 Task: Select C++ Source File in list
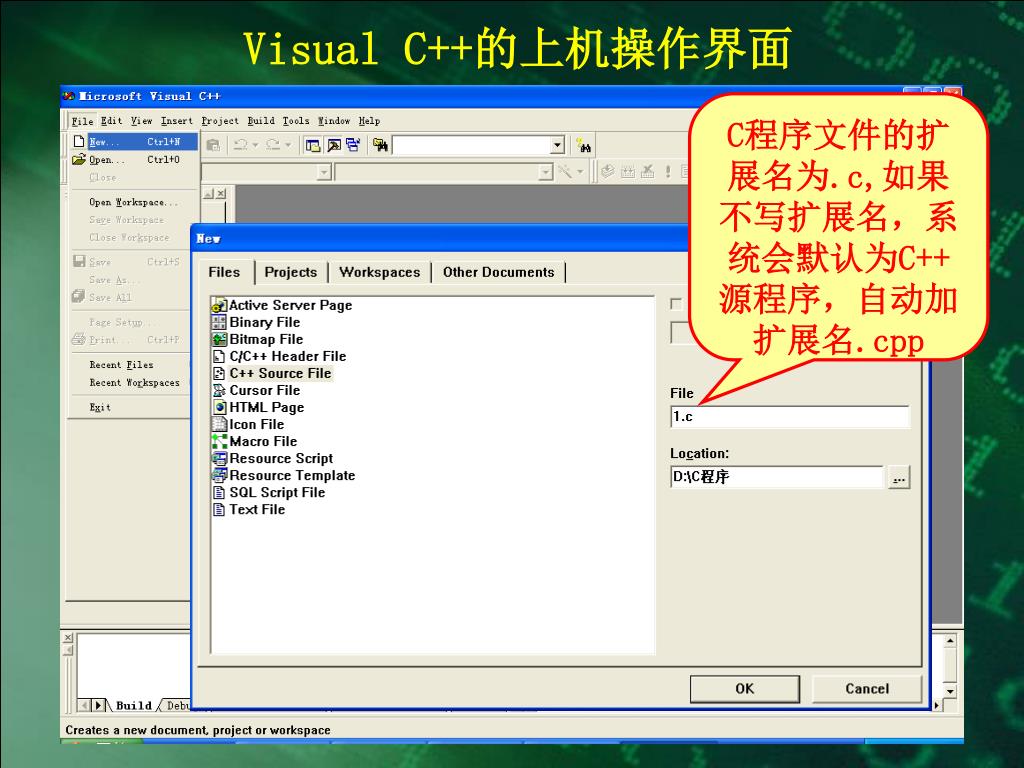tap(280, 373)
